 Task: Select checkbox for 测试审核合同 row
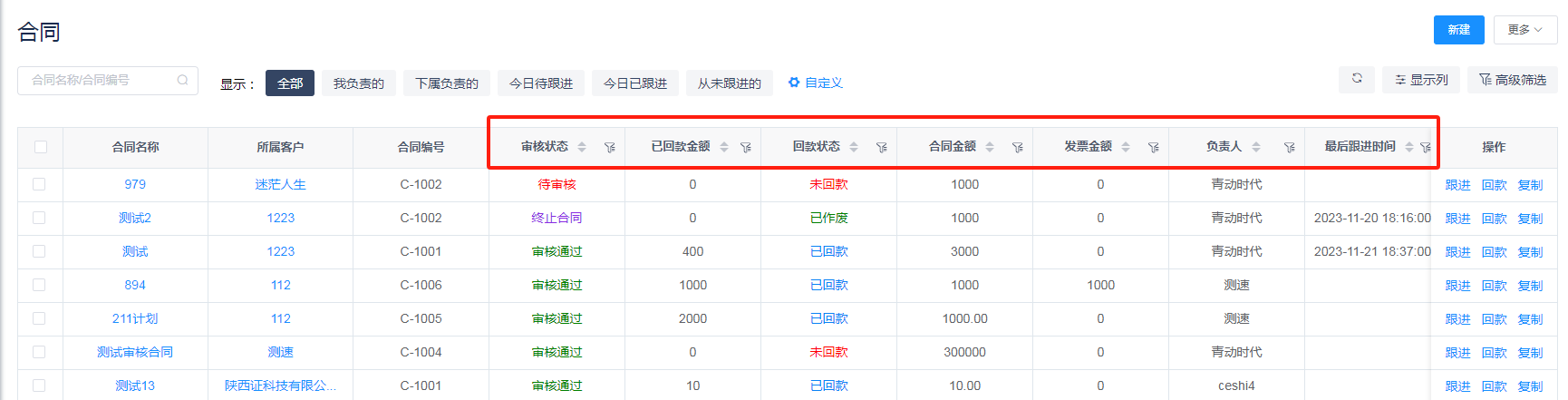(39, 352)
